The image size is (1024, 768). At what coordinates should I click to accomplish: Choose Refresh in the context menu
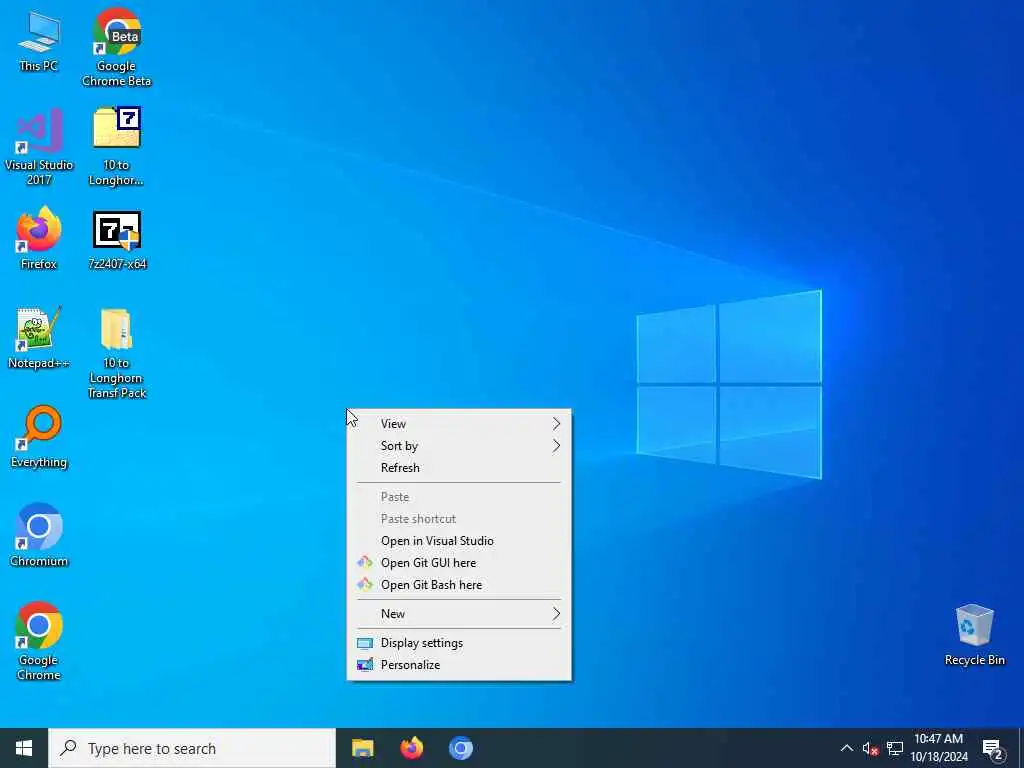[459, 468]
